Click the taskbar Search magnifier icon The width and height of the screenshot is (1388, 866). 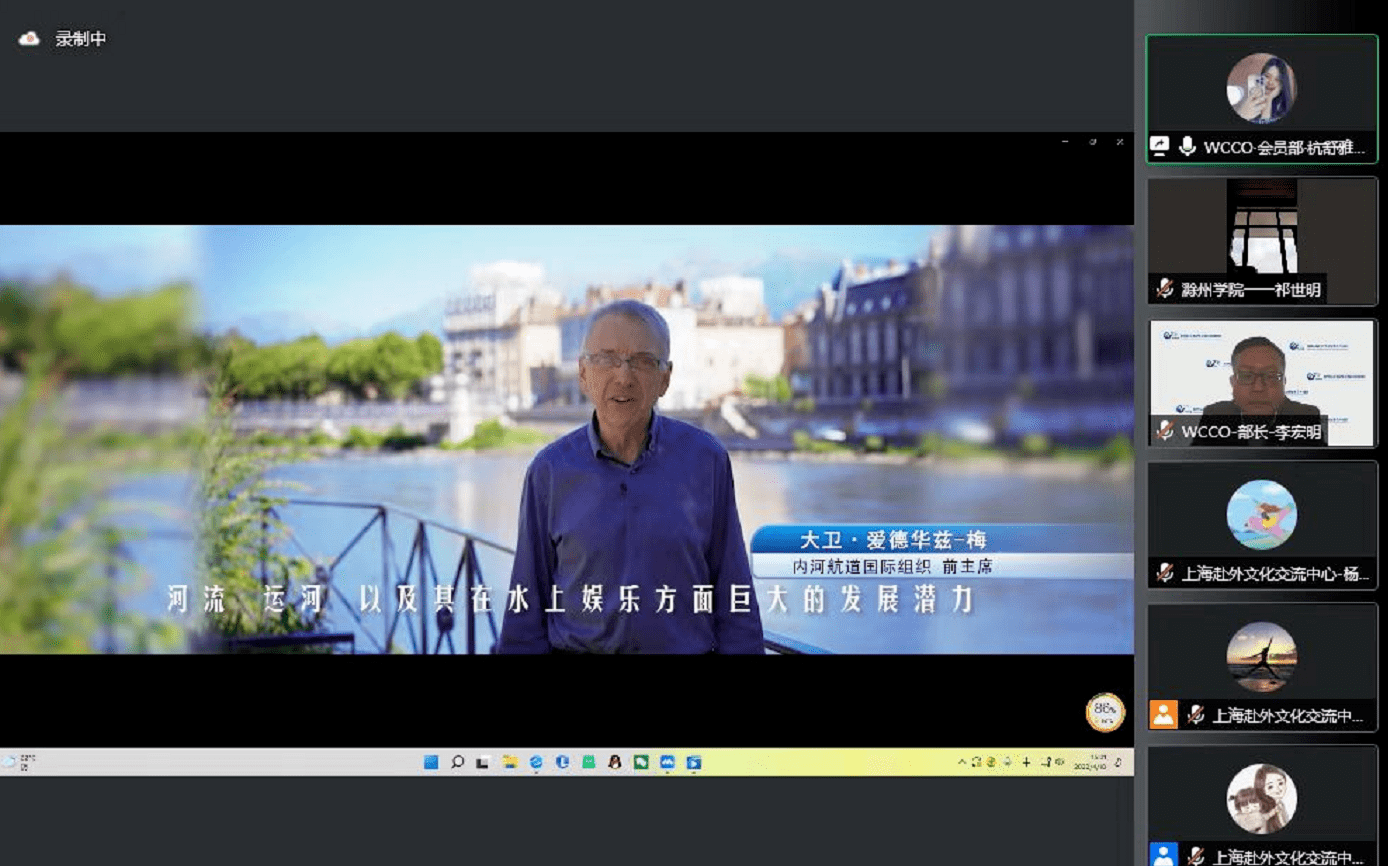click(x=457, y=762)
